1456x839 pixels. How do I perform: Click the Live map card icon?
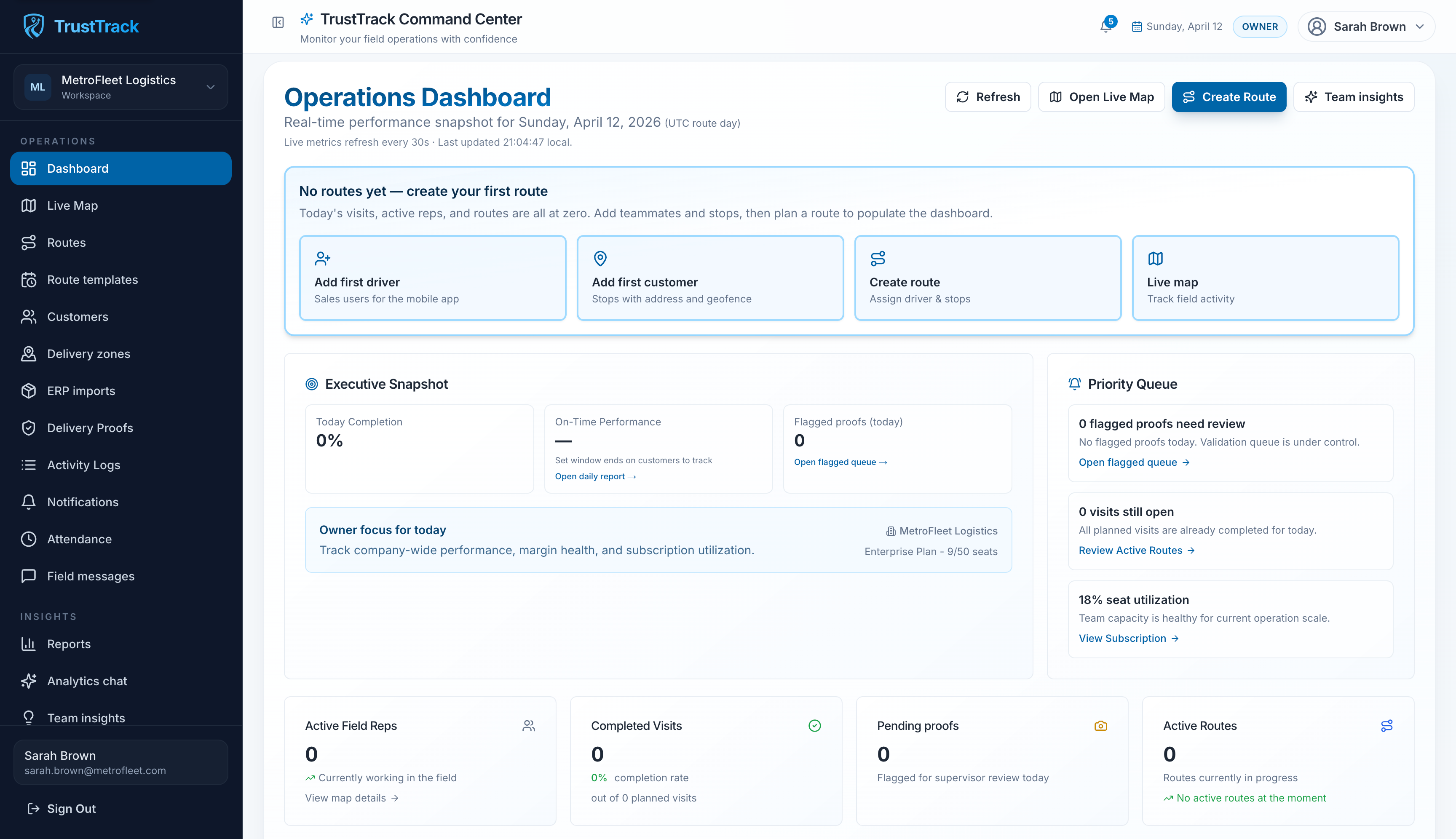[1155, 258]
